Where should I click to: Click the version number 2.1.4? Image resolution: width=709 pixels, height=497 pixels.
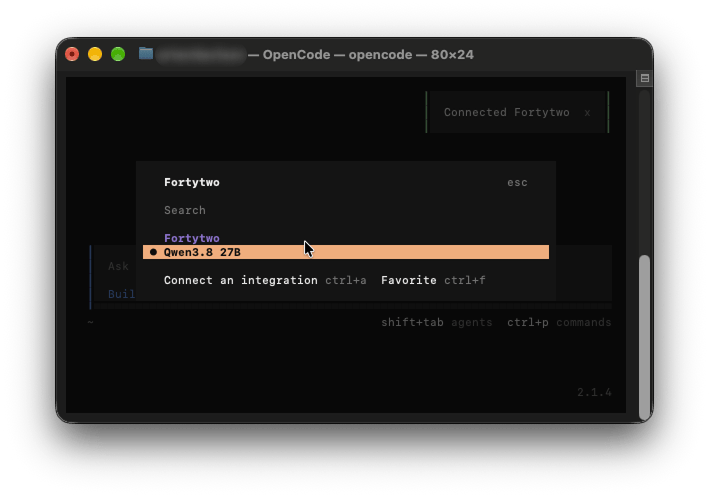click(x=594, y=392)
